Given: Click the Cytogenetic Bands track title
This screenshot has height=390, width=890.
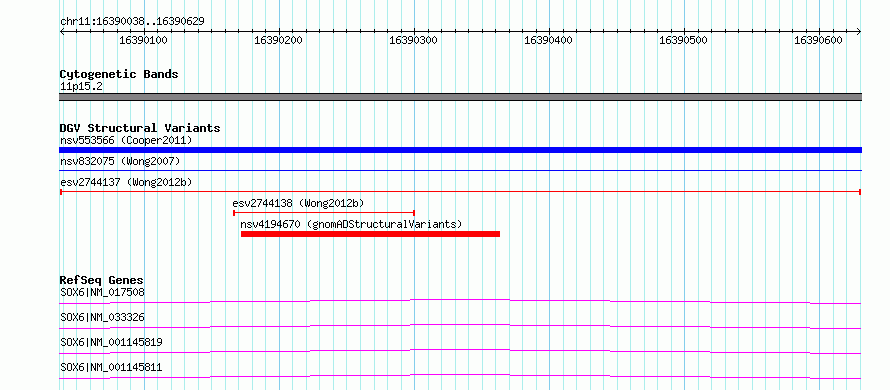Looking at the screenshot, I should pos(119,74).
